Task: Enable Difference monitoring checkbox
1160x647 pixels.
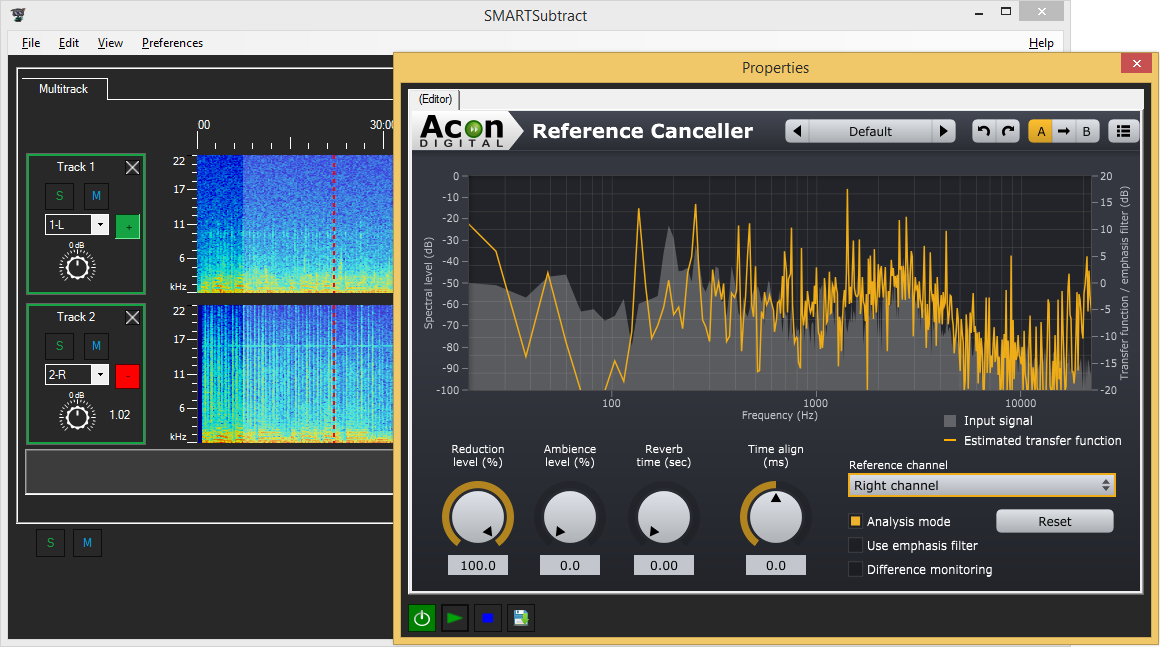Action: (855, 569)
